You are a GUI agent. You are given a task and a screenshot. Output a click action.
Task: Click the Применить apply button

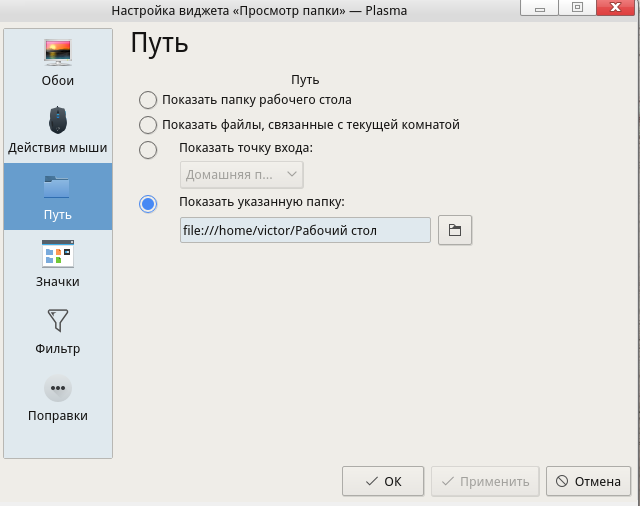pos(485,481)
